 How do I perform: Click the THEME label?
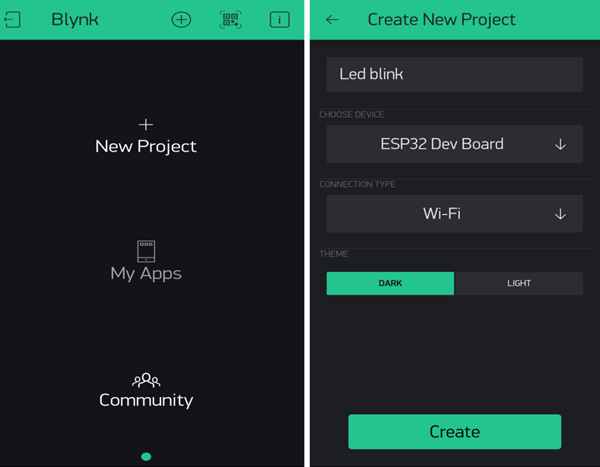[334, 254]
